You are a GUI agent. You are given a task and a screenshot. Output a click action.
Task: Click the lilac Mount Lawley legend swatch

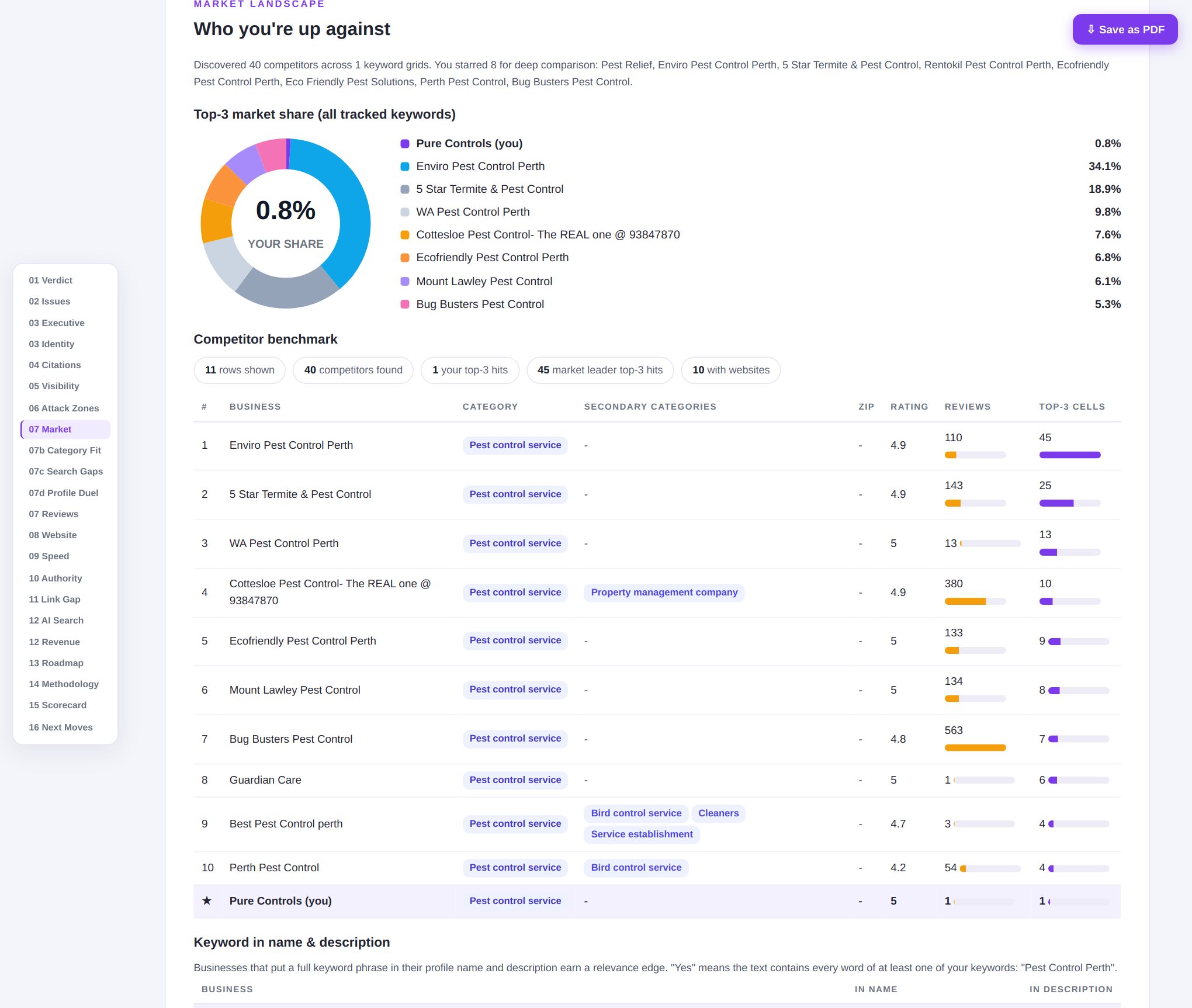coord(404,282)
